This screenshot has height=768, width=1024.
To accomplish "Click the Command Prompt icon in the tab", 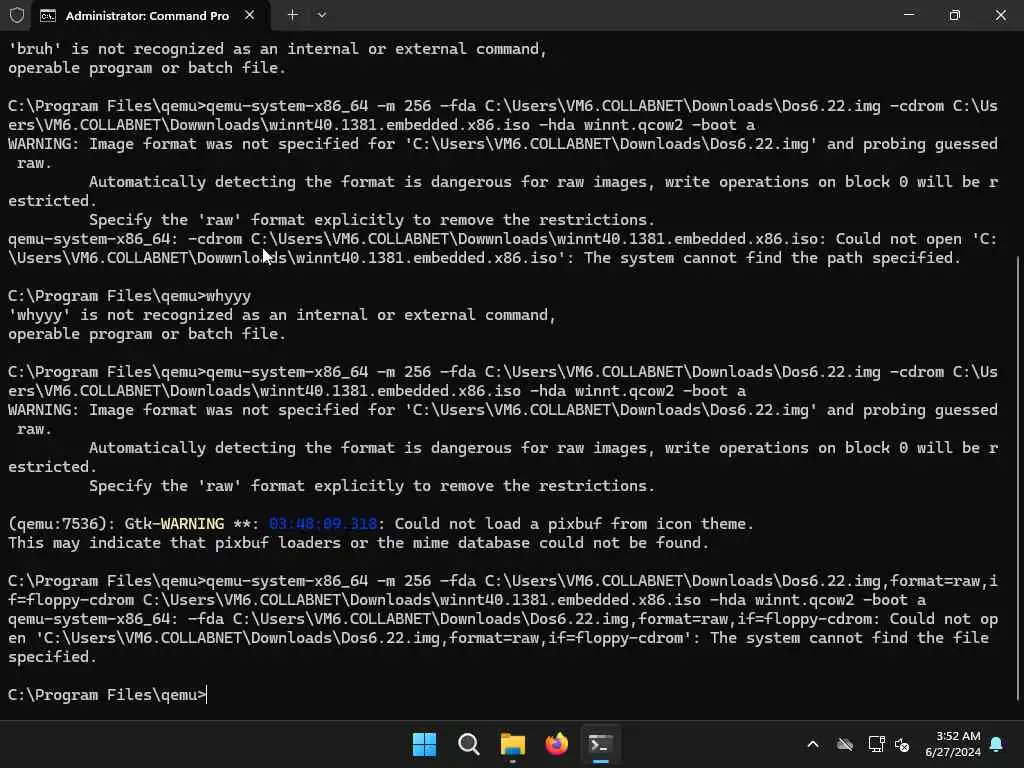I will pos(48,16).
